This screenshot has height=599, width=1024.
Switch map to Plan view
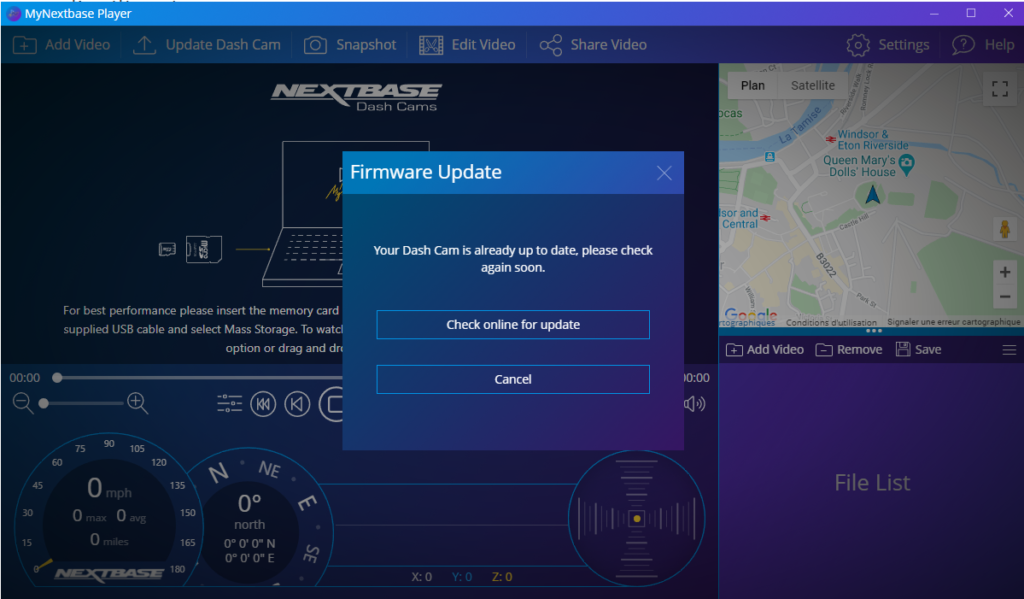tap(752, 86)
